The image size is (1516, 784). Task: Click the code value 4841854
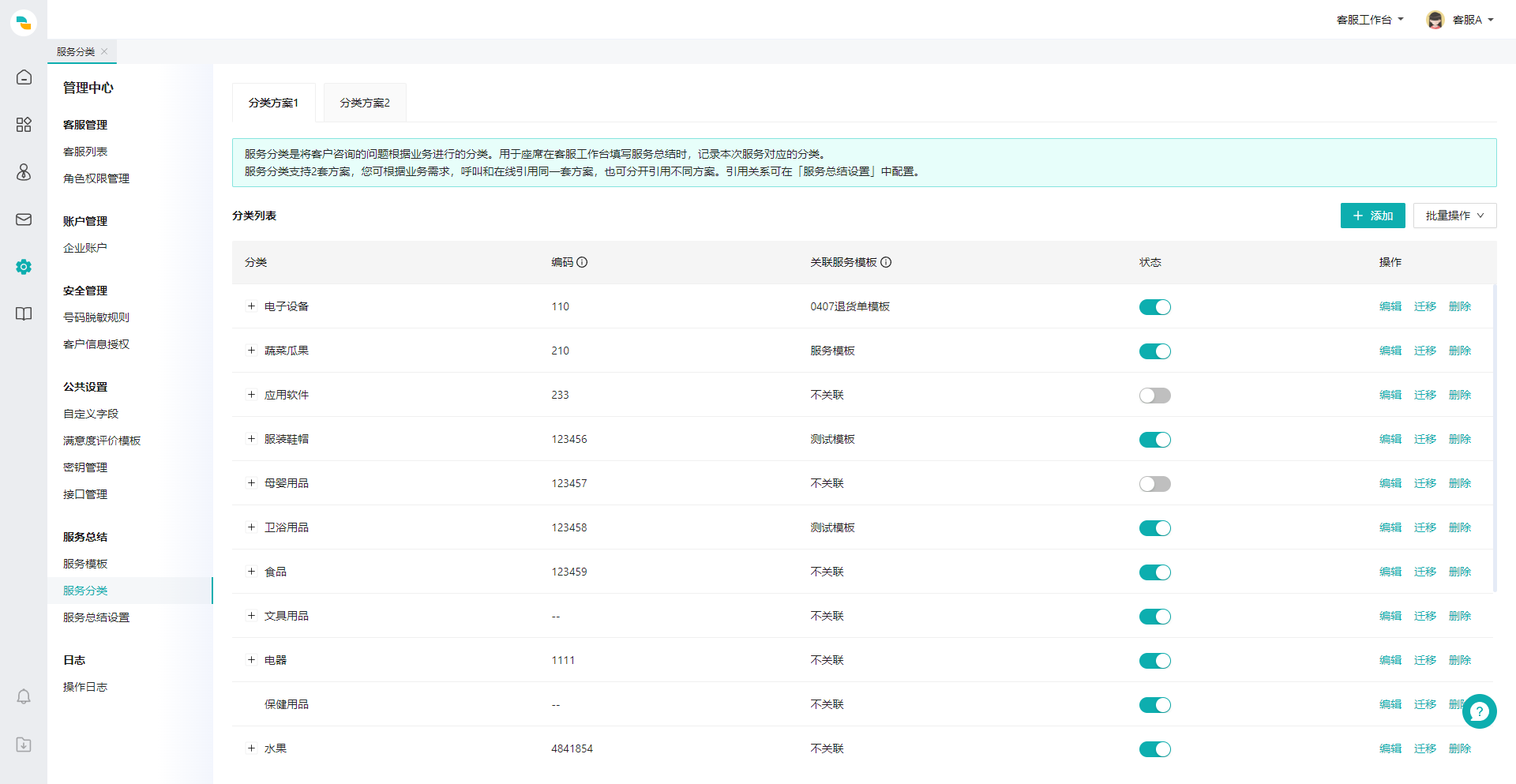pos(572,748)
